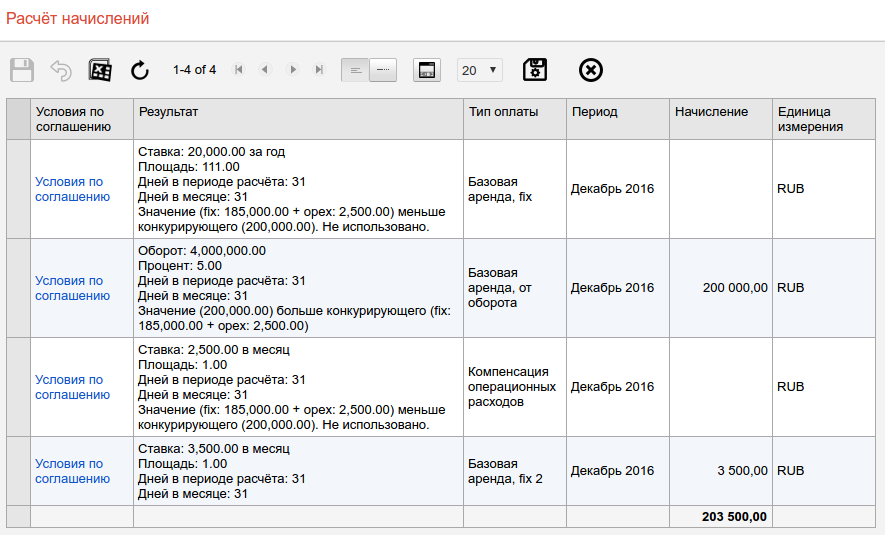Screen dimensions: 885x535
Task: Toggle the single-line row view button
Action: (383, 70)
